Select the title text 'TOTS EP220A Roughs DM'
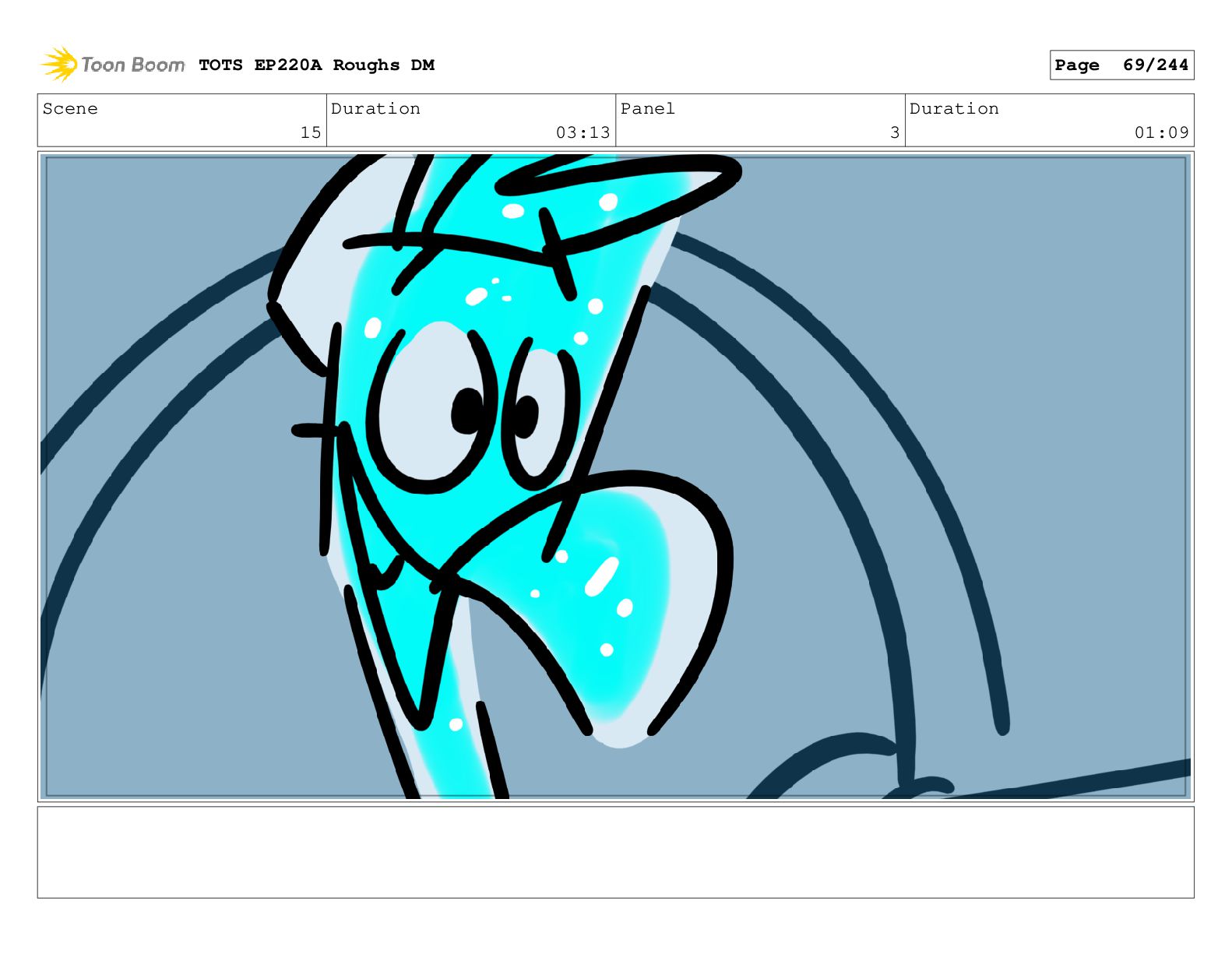Viewport: 1232px width, 954px height. 316,65
